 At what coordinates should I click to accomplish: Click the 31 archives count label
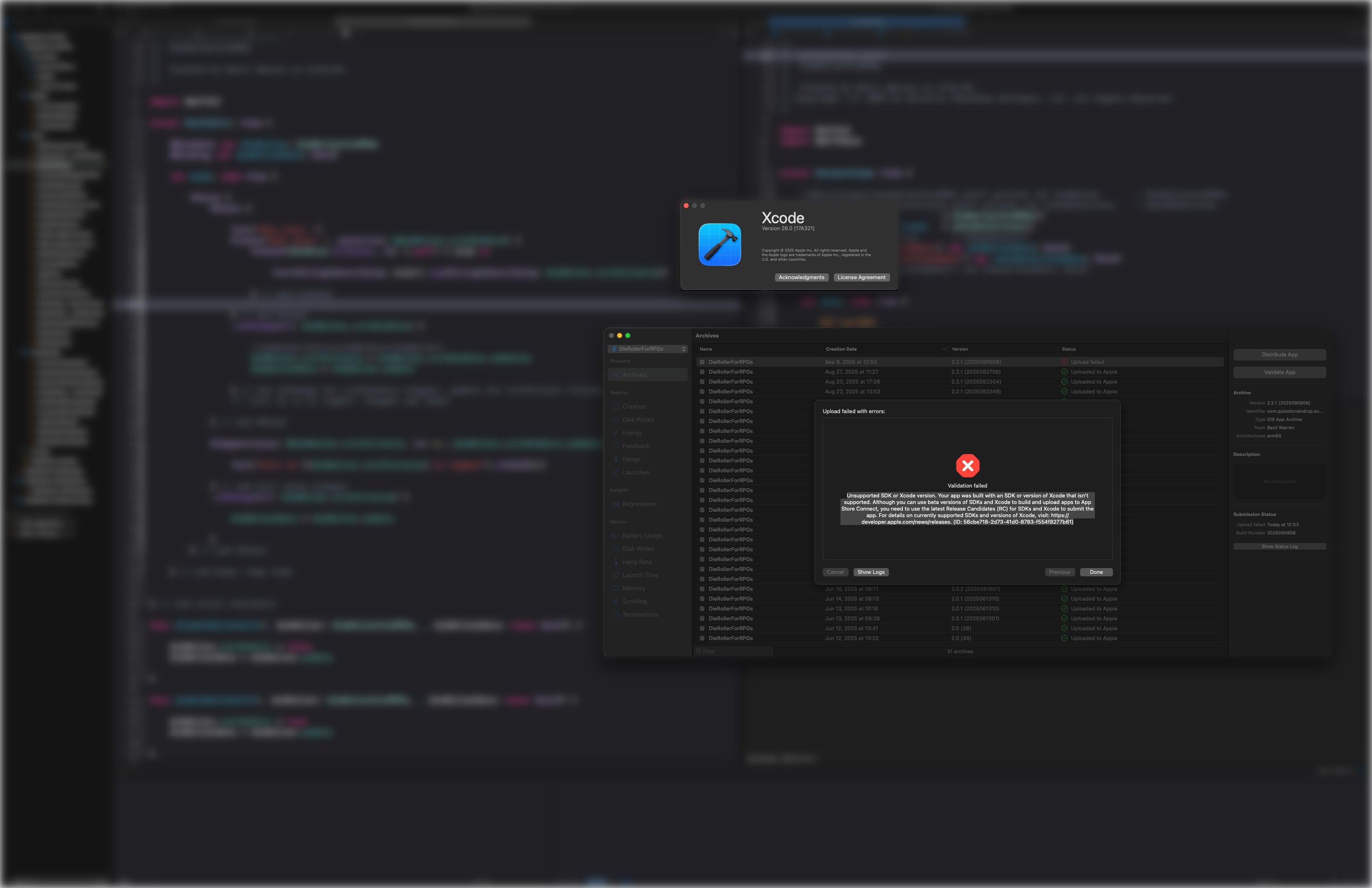click(960, 651)
